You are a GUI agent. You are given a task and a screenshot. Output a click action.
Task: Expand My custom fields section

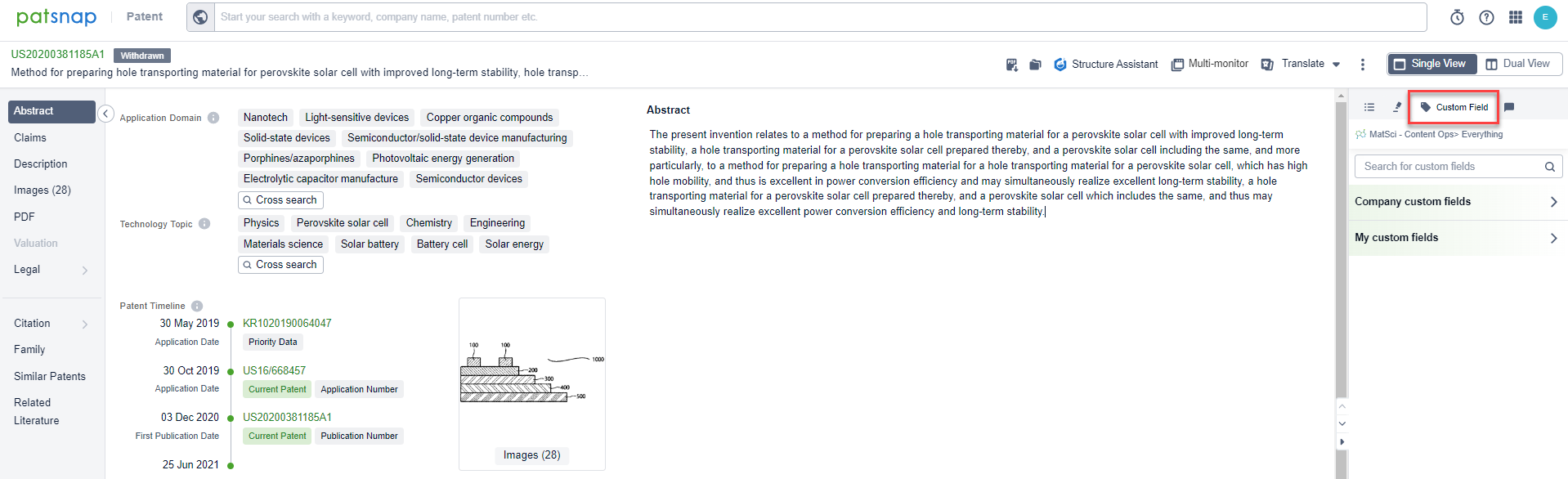[x=1455, y=238]
